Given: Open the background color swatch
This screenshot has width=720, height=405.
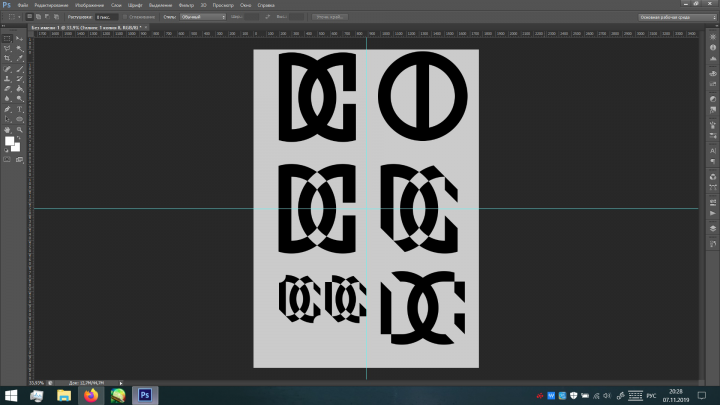Looking at the screenshot, I should (x=17, y=148).
